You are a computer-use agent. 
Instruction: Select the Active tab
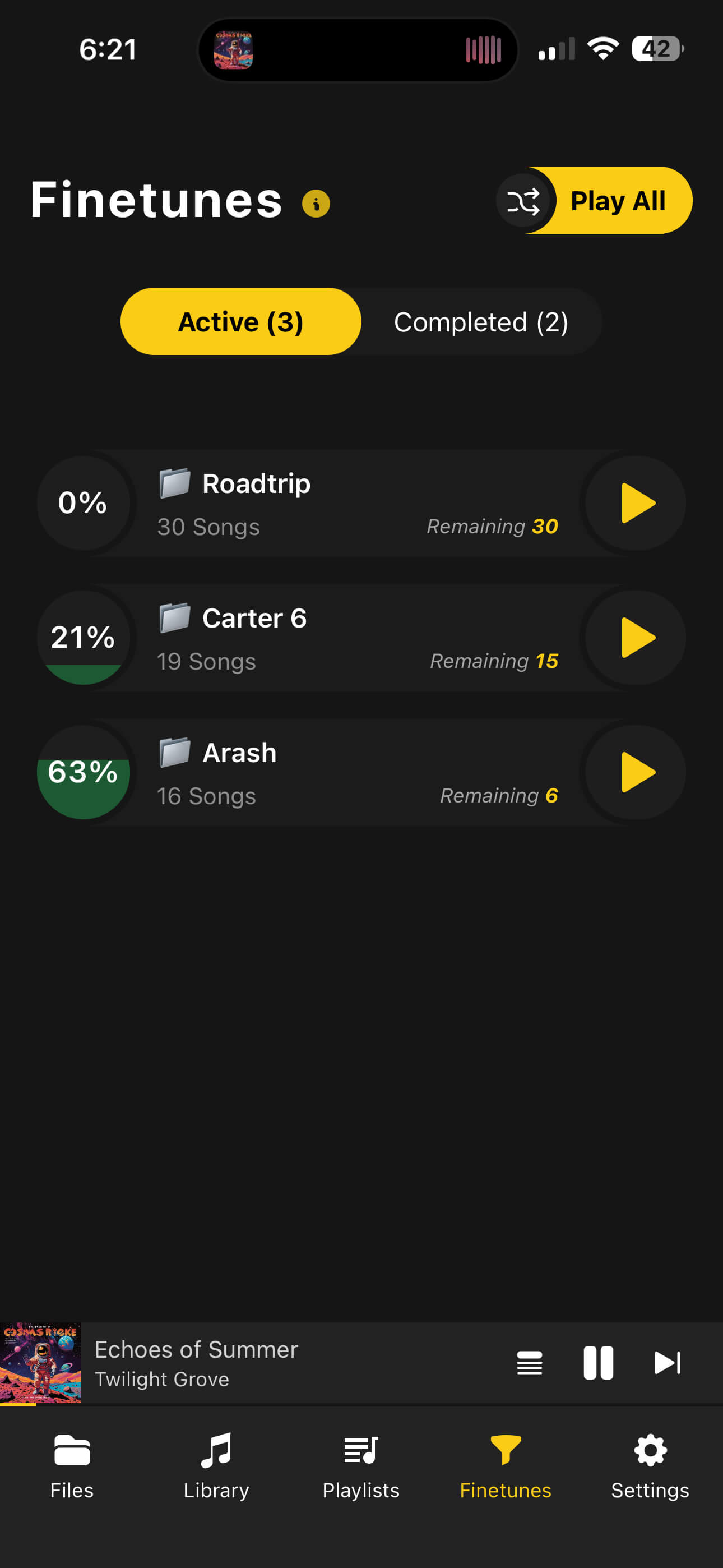click(x=240, y=321)
